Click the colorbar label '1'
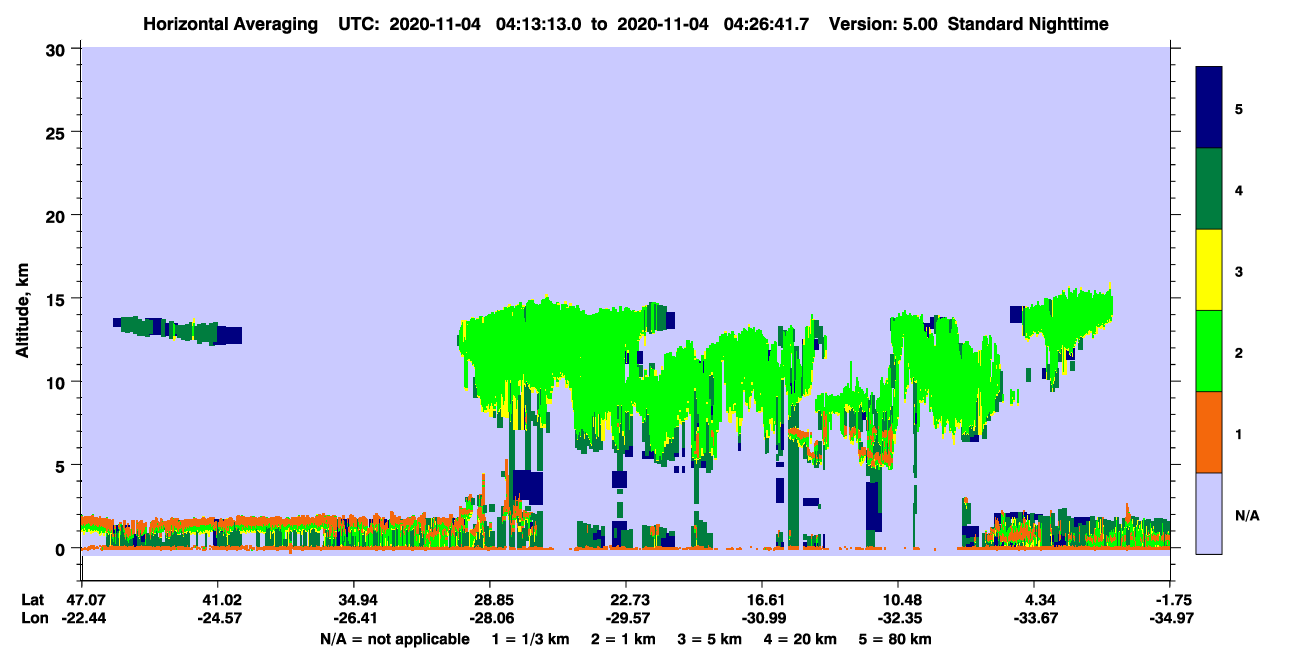1300x667 pixels. pyautogui.click(x=1240, y=433)
